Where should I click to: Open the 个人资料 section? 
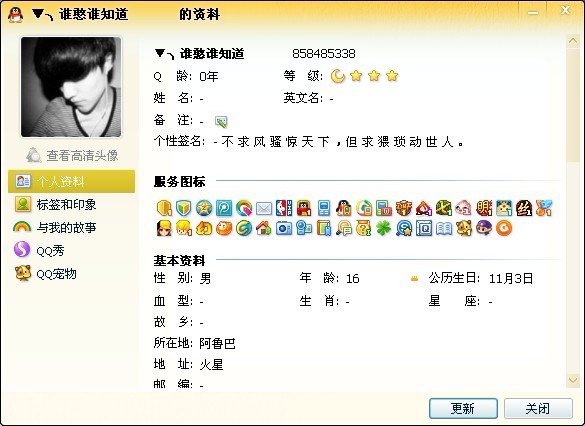point(72,181)
